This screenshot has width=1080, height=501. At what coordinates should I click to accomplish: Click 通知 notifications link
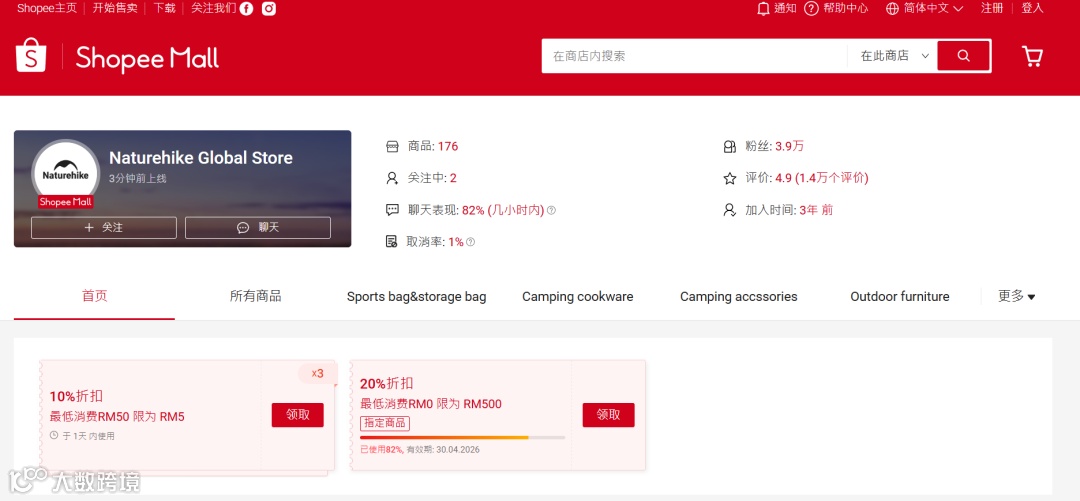pos(785,8)
